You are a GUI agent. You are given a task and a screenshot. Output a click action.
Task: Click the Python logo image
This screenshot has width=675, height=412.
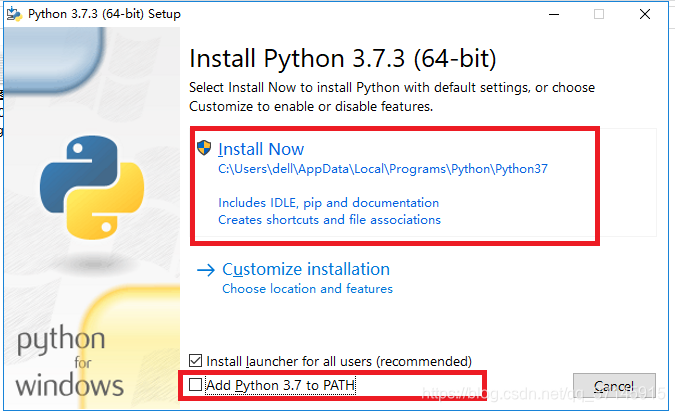(x=92, y=187)
